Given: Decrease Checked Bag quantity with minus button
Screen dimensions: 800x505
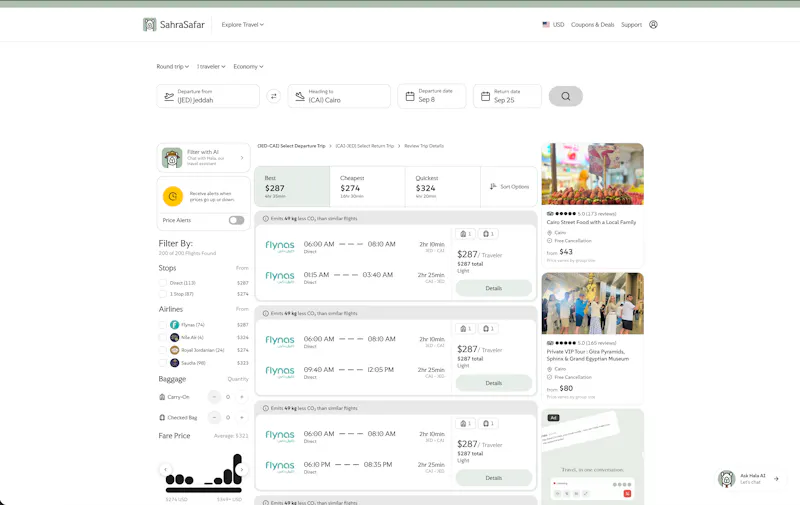Looking at the screenshot, I should pos(214,417).
